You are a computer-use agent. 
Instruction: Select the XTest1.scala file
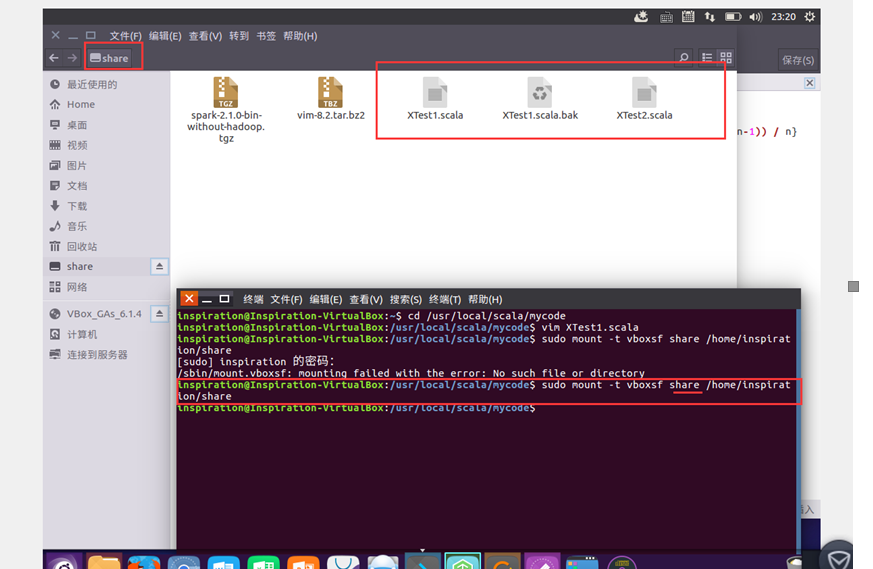[435, 99]
